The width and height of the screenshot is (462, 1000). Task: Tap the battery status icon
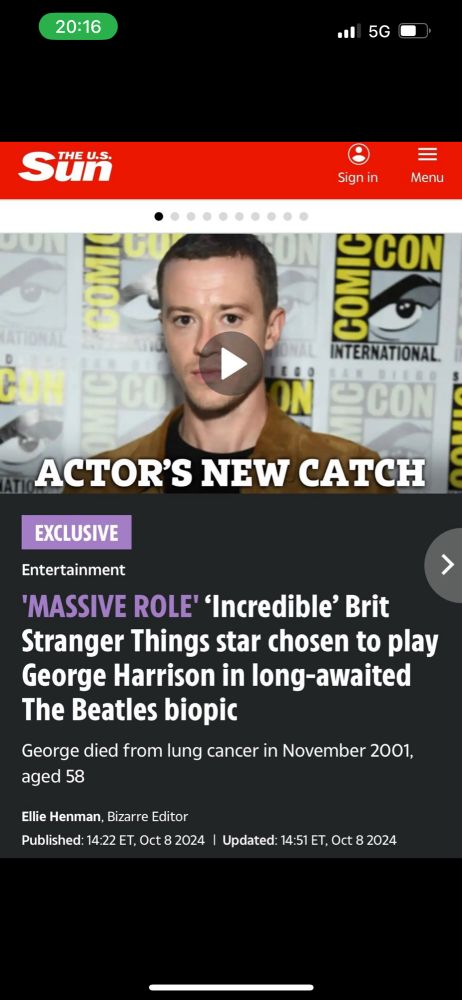pyautogui.click(x=415, y=31)
